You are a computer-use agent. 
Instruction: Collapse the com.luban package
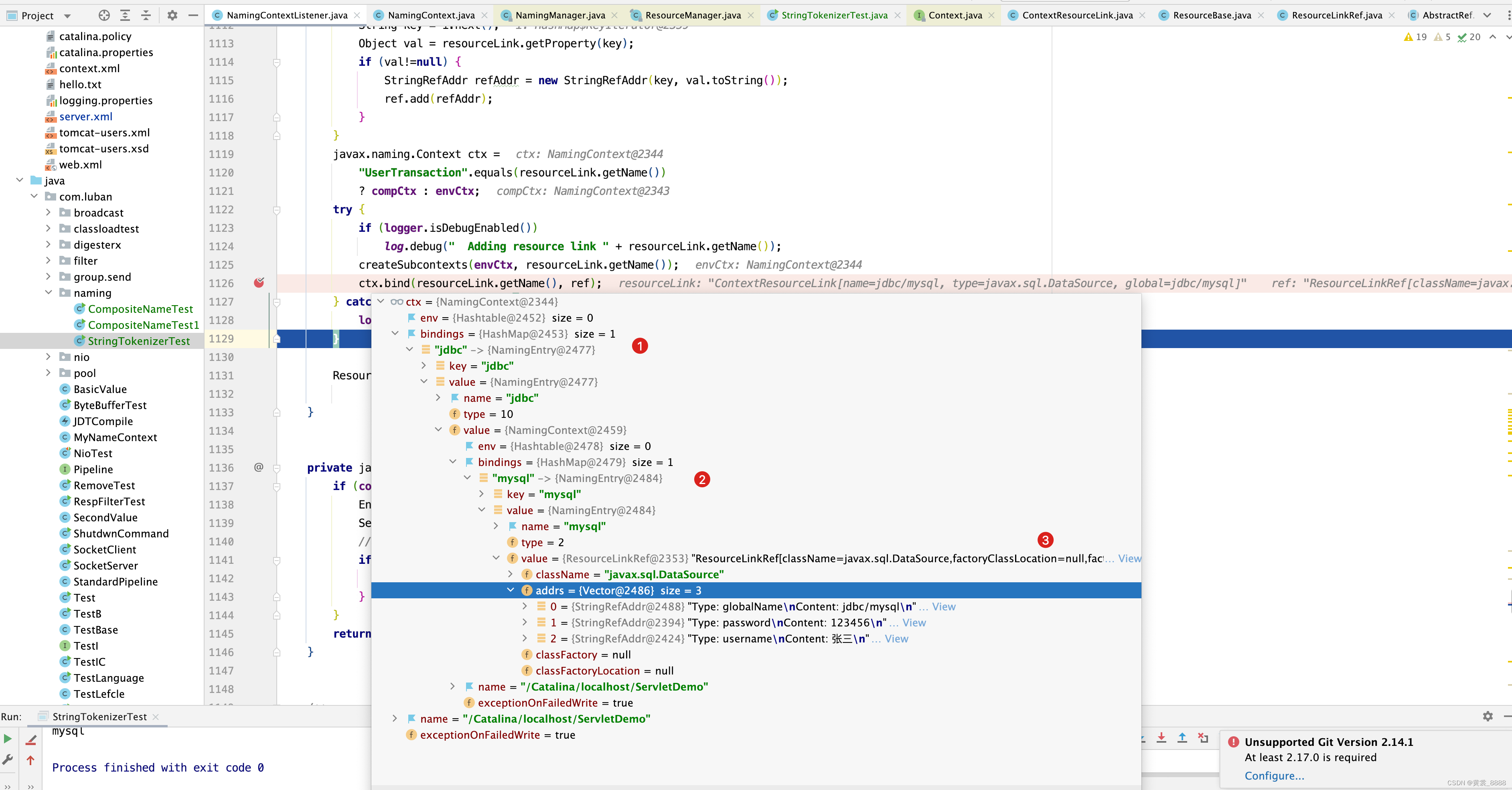tap(34, 196)
